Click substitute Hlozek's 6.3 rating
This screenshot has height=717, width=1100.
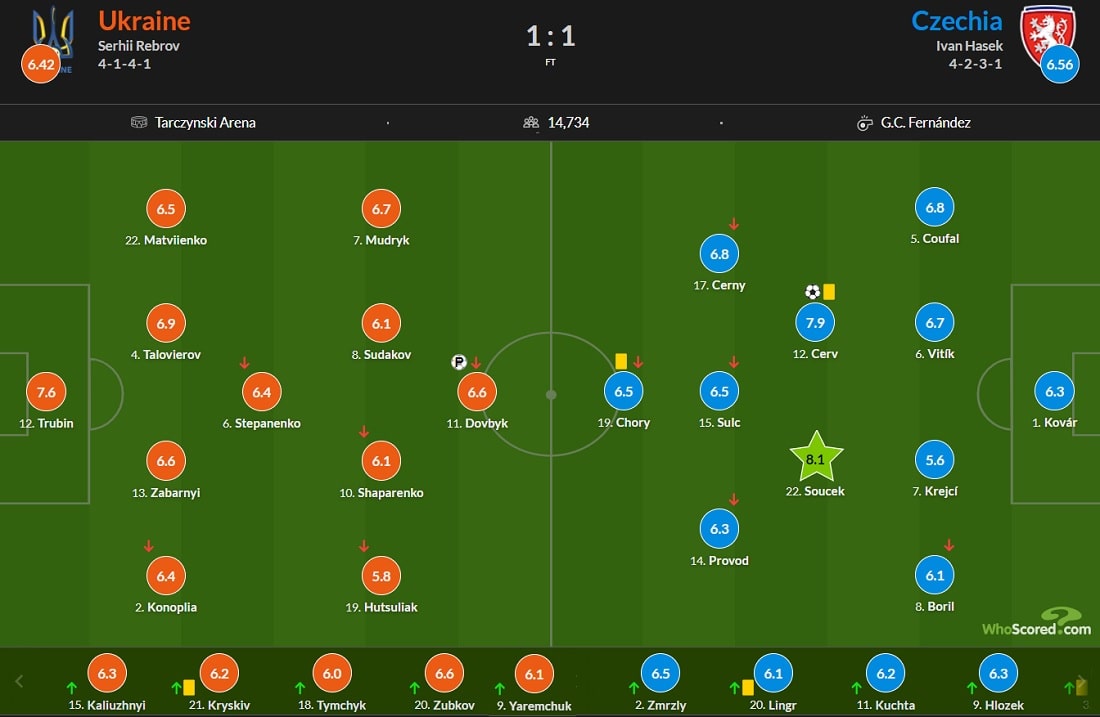[x=998, y=674]
